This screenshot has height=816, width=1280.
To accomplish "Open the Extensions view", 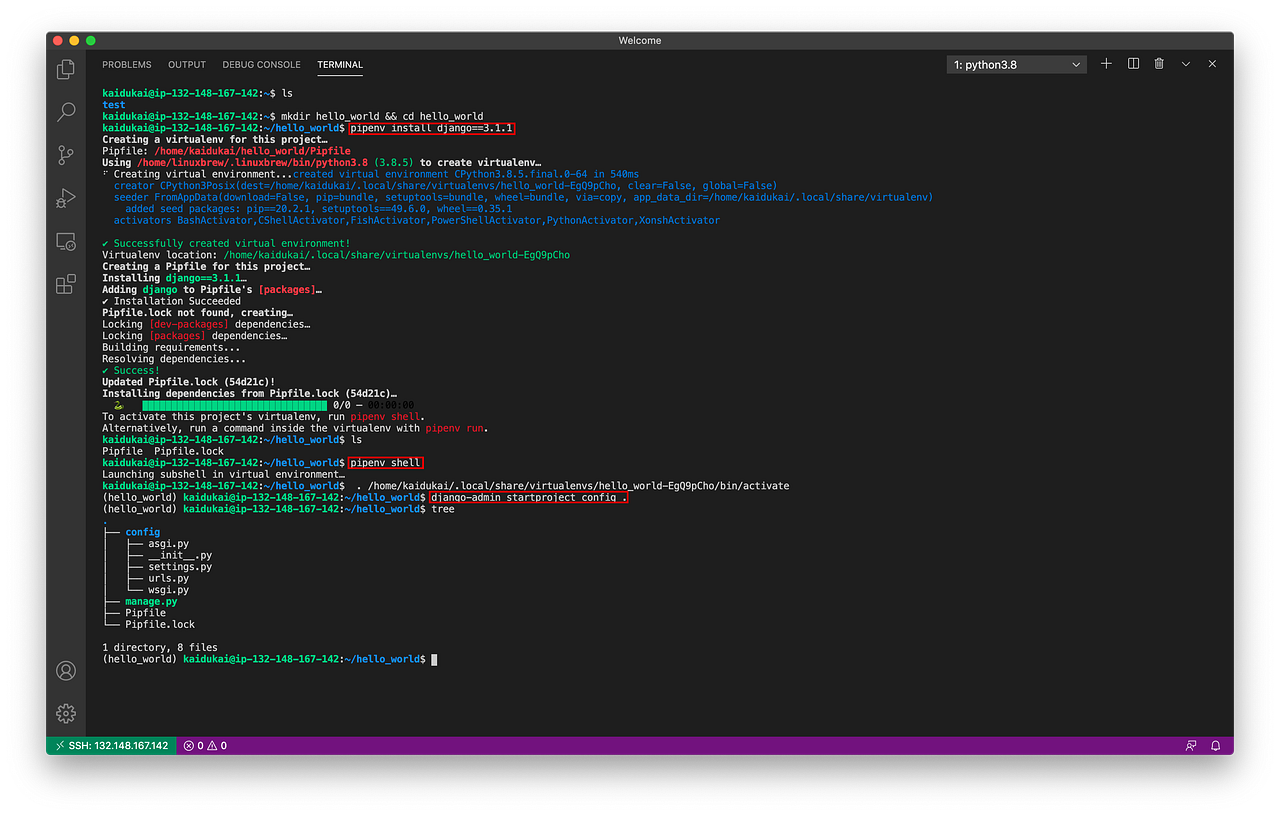I will (x=66, y=284).
